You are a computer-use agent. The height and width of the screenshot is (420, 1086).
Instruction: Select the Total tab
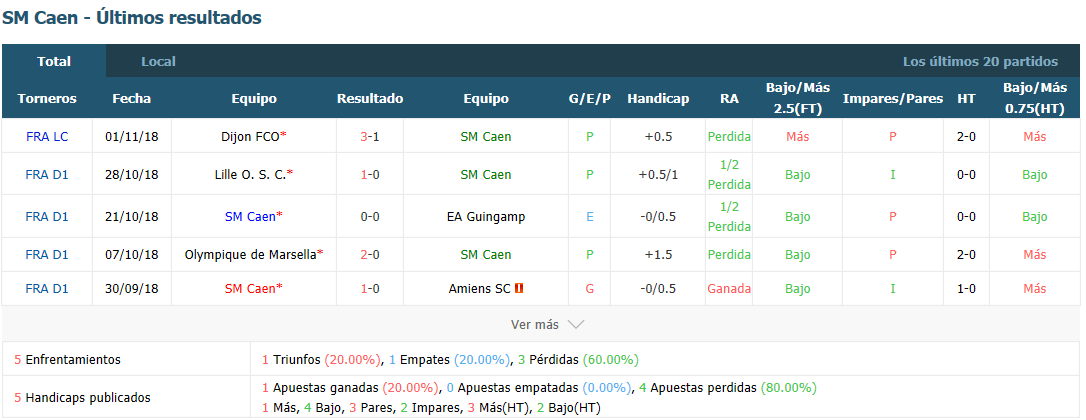point(54,61)
